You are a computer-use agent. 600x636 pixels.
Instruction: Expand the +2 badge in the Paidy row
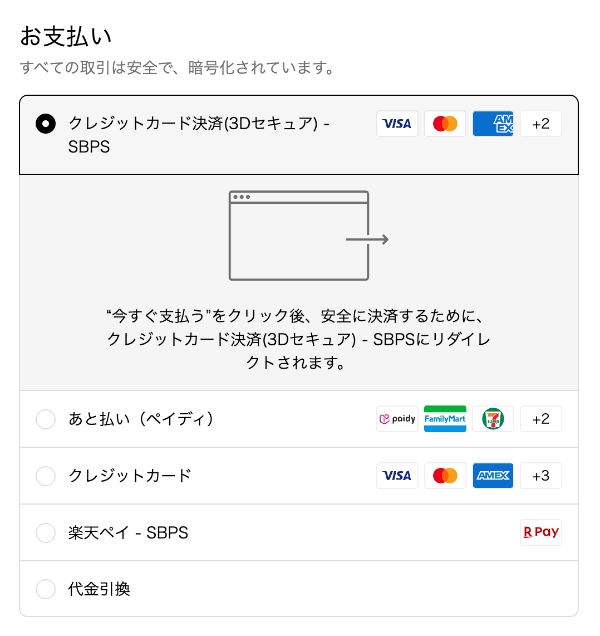click(541, 419)
